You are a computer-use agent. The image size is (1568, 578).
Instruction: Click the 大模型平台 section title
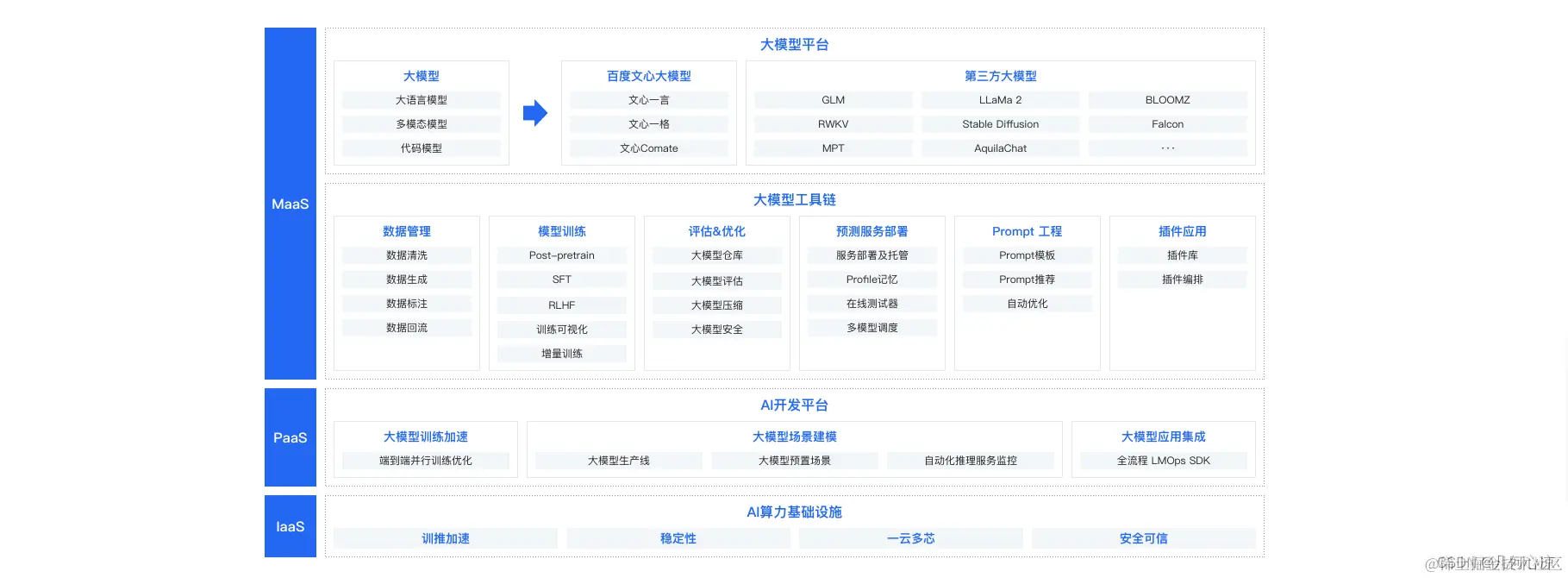tap(794, 45)
